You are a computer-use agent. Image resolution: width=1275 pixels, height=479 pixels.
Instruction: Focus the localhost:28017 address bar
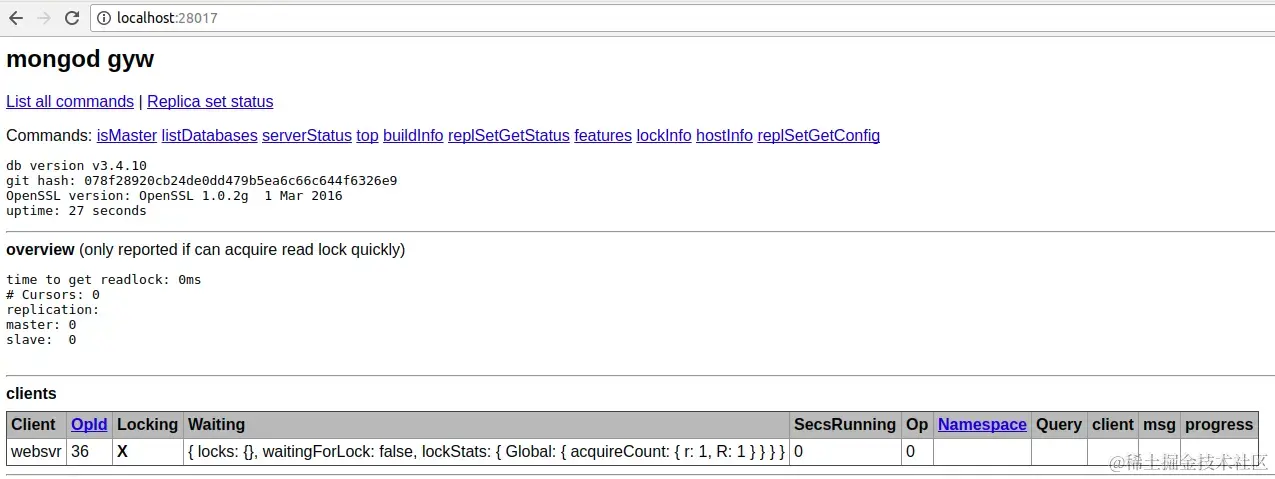click(x=683, y=18)
